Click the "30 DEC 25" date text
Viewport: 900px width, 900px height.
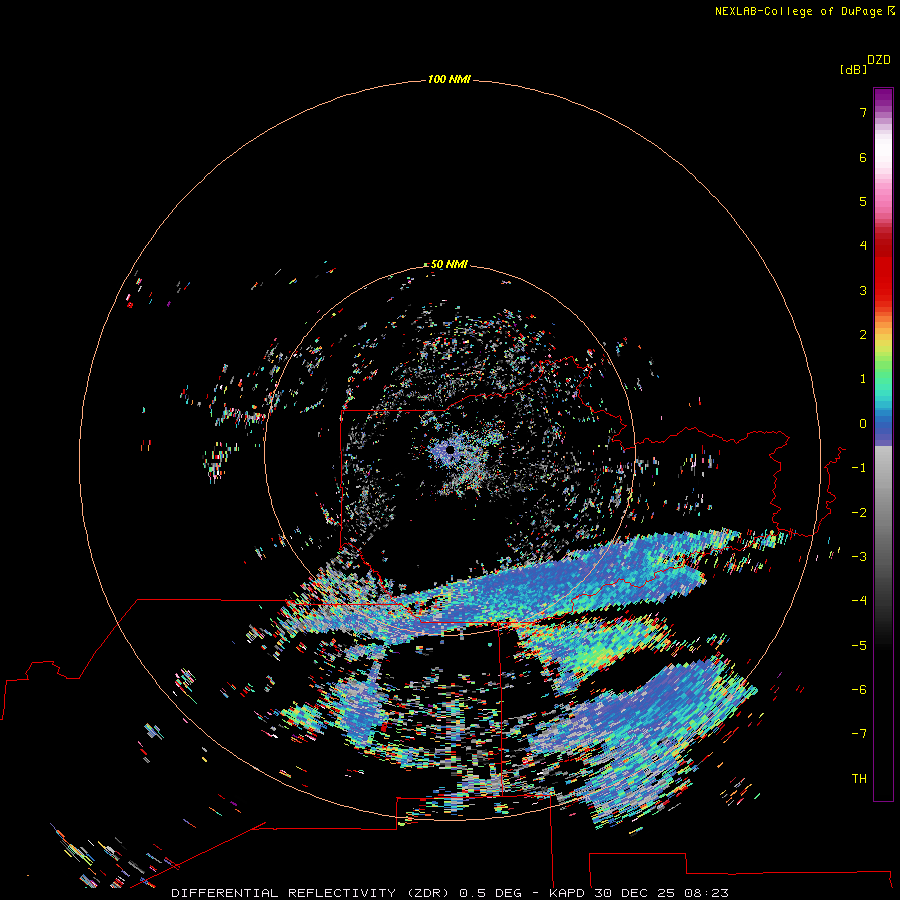[x=634, y=893]
